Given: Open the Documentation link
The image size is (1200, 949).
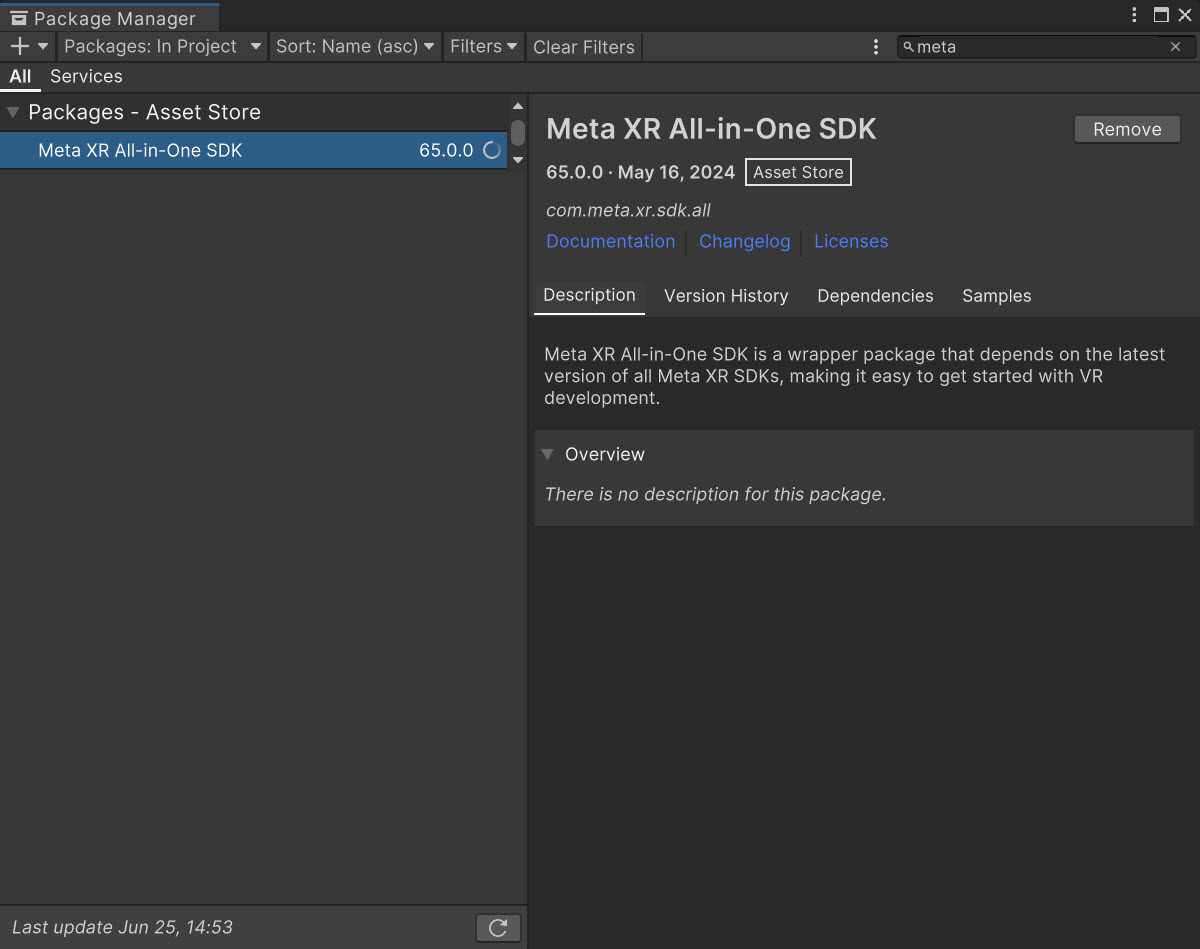Looking at the screenshot, I should tap(610, 241).
